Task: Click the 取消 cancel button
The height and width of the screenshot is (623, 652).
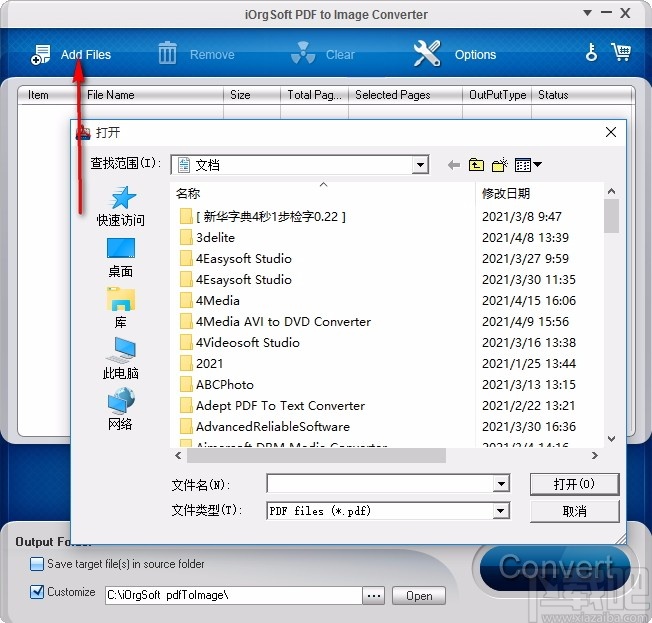Action: click(574, 511)
